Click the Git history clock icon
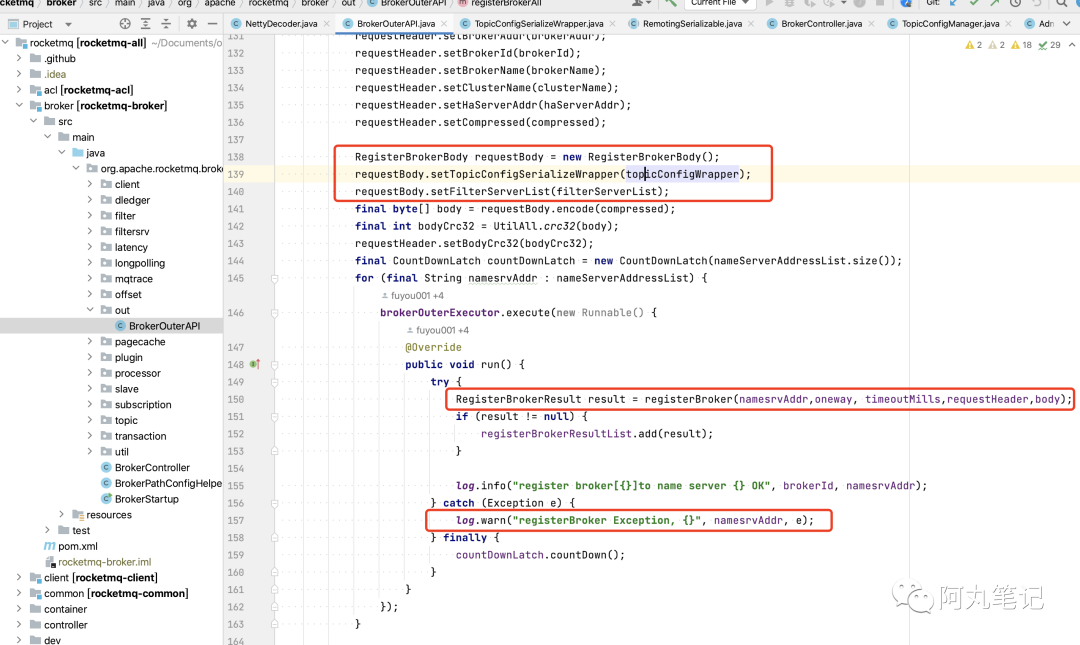Viewport: 1080px width, 645px height. click(1015, 3)
